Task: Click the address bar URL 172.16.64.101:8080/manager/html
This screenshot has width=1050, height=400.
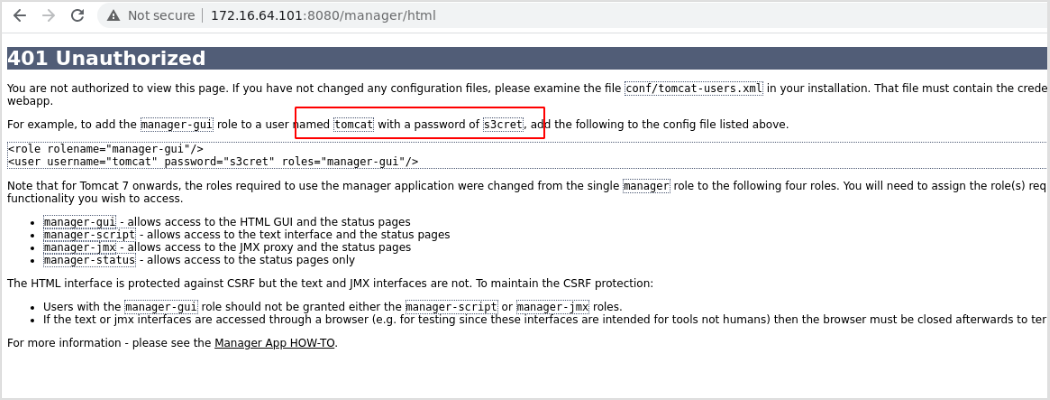Action: pos(323,15)
